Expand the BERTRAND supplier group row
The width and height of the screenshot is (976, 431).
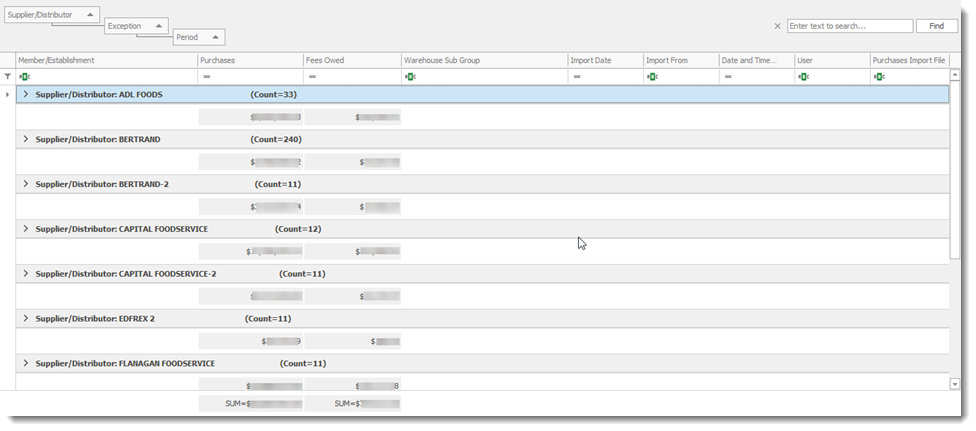tap(26, 140)
